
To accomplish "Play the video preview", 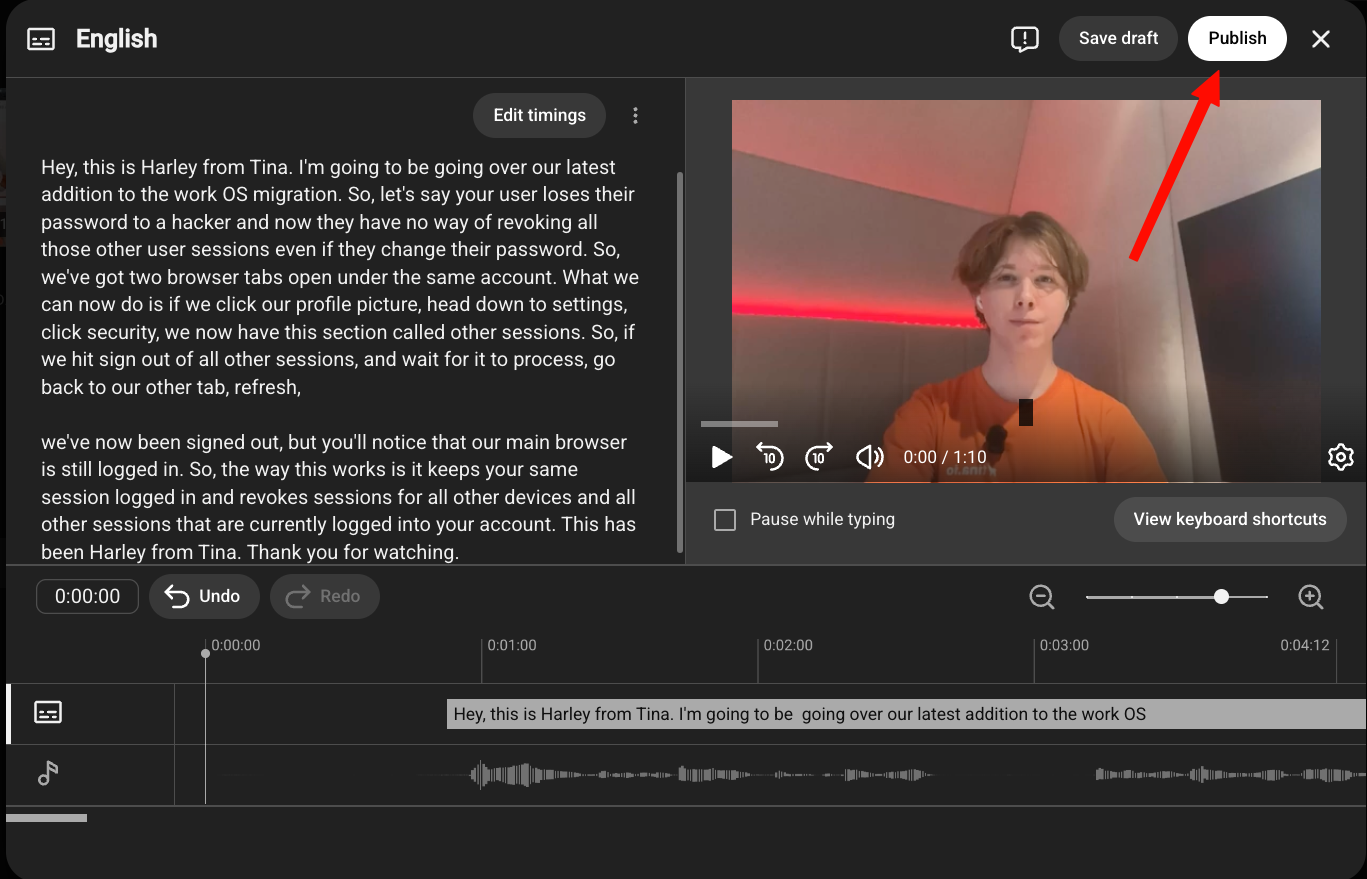I will click(721, 457).
